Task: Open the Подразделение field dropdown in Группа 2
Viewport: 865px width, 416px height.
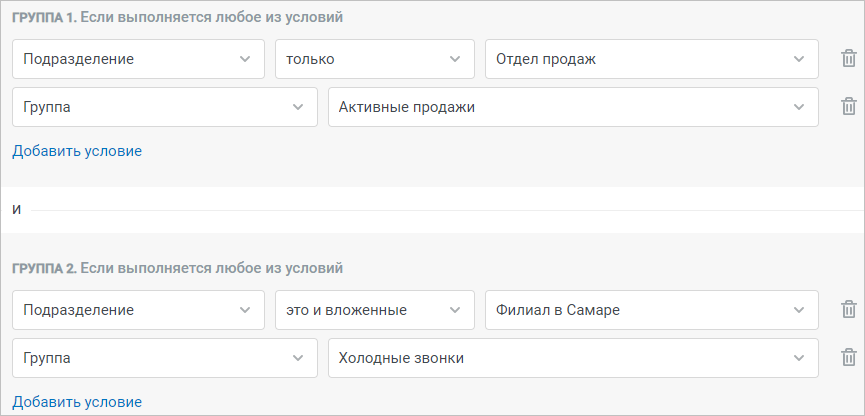Action: 138,310
